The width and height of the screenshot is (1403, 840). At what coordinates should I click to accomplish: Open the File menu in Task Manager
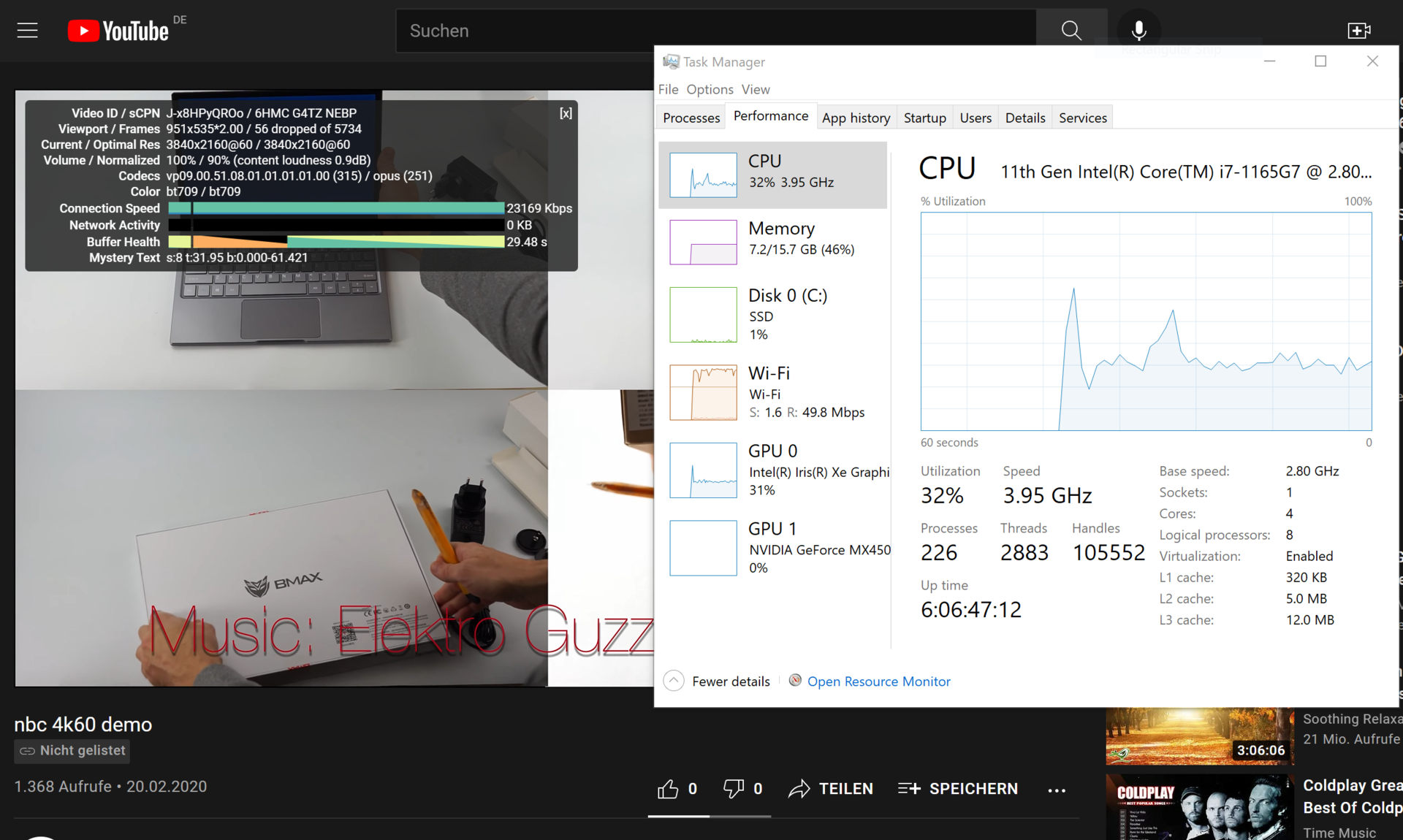pyautogui.click(x=668, y=89)
